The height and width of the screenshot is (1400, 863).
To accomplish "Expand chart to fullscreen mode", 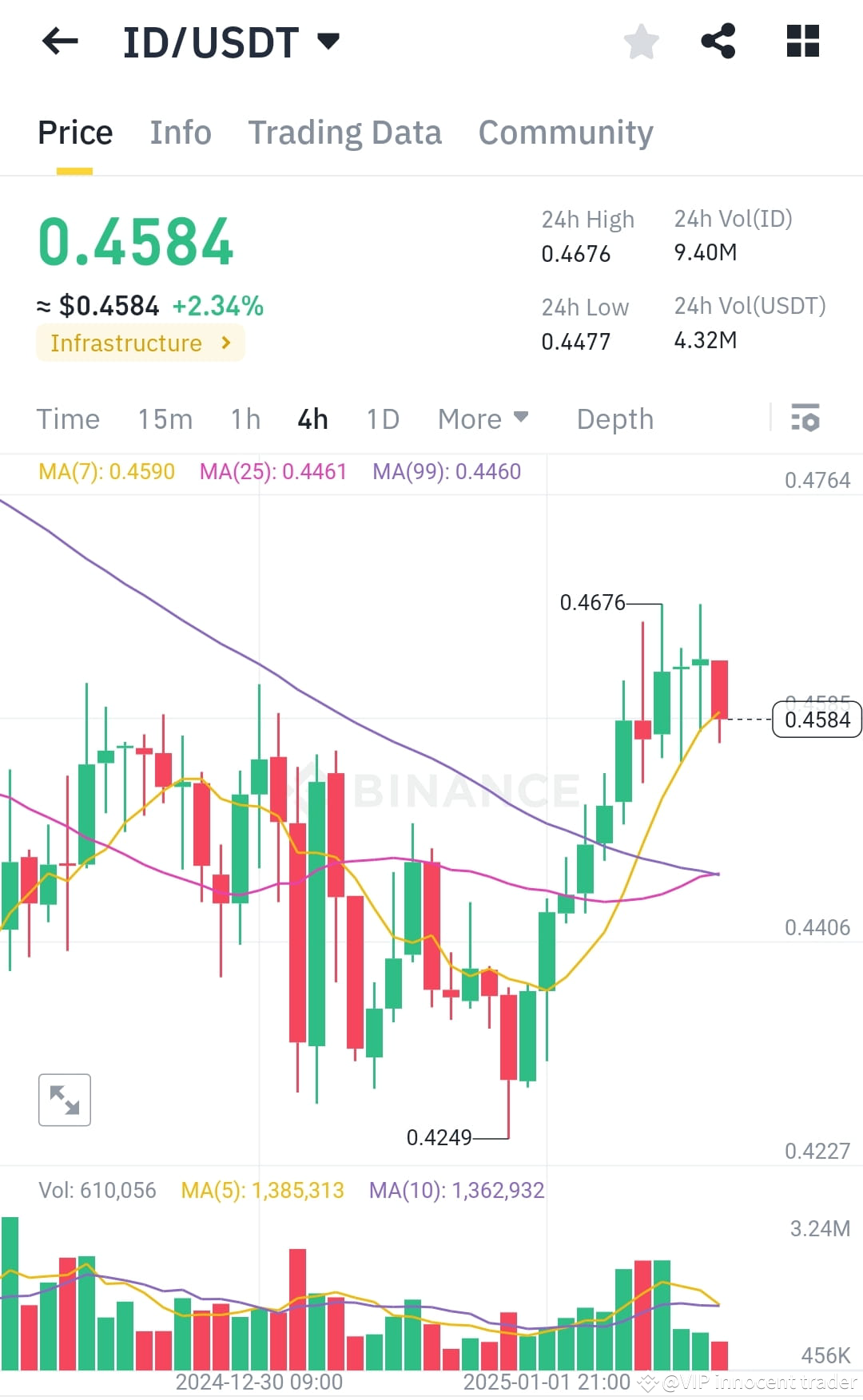I will click(64, 1100).
